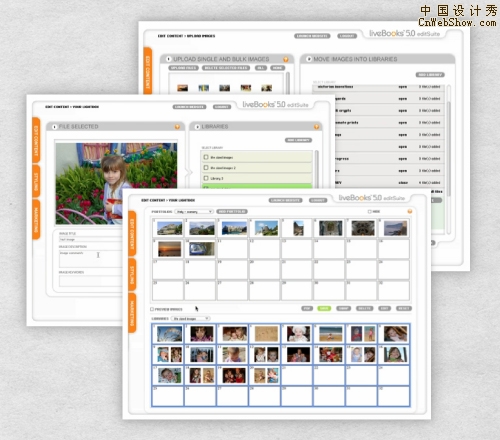Enable the Preview Images checkbox
Screen dimensions: 500x440
click(x=152, y=309)
